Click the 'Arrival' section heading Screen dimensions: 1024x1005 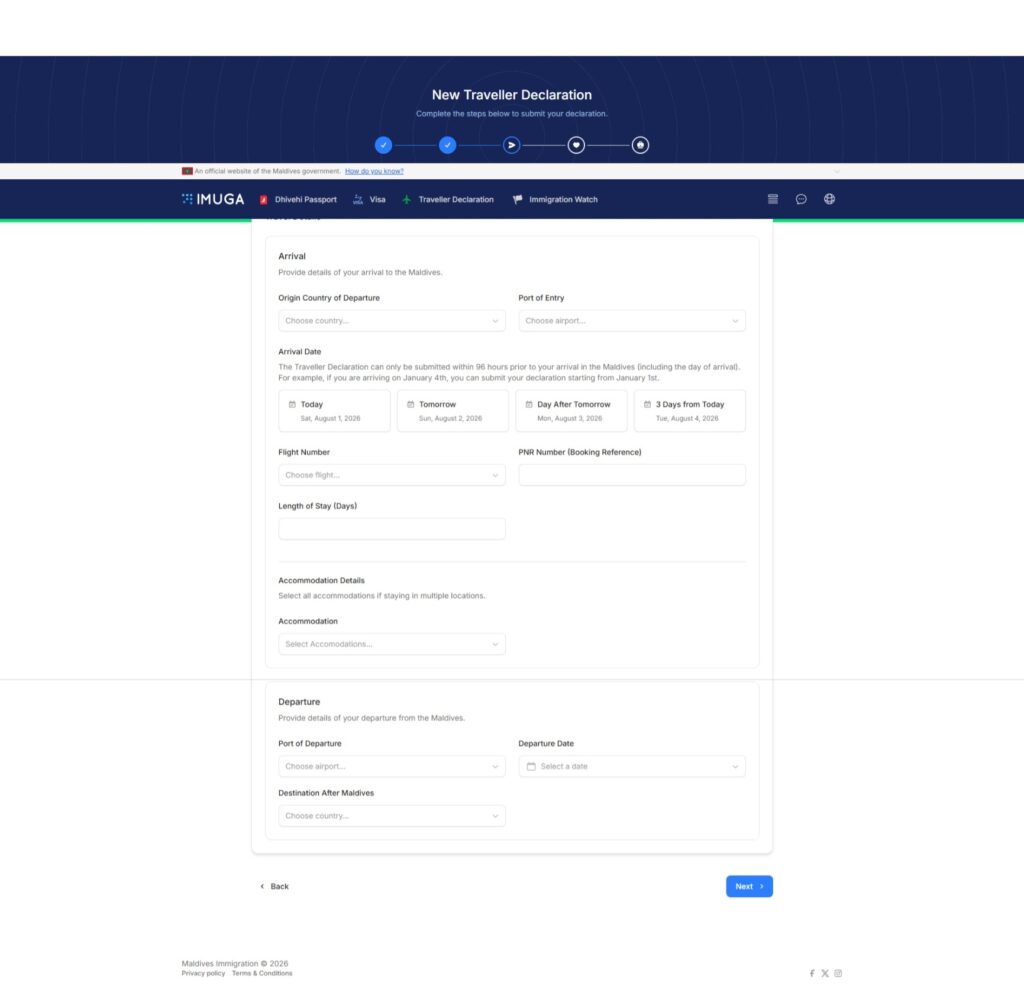tap(292, 256)
